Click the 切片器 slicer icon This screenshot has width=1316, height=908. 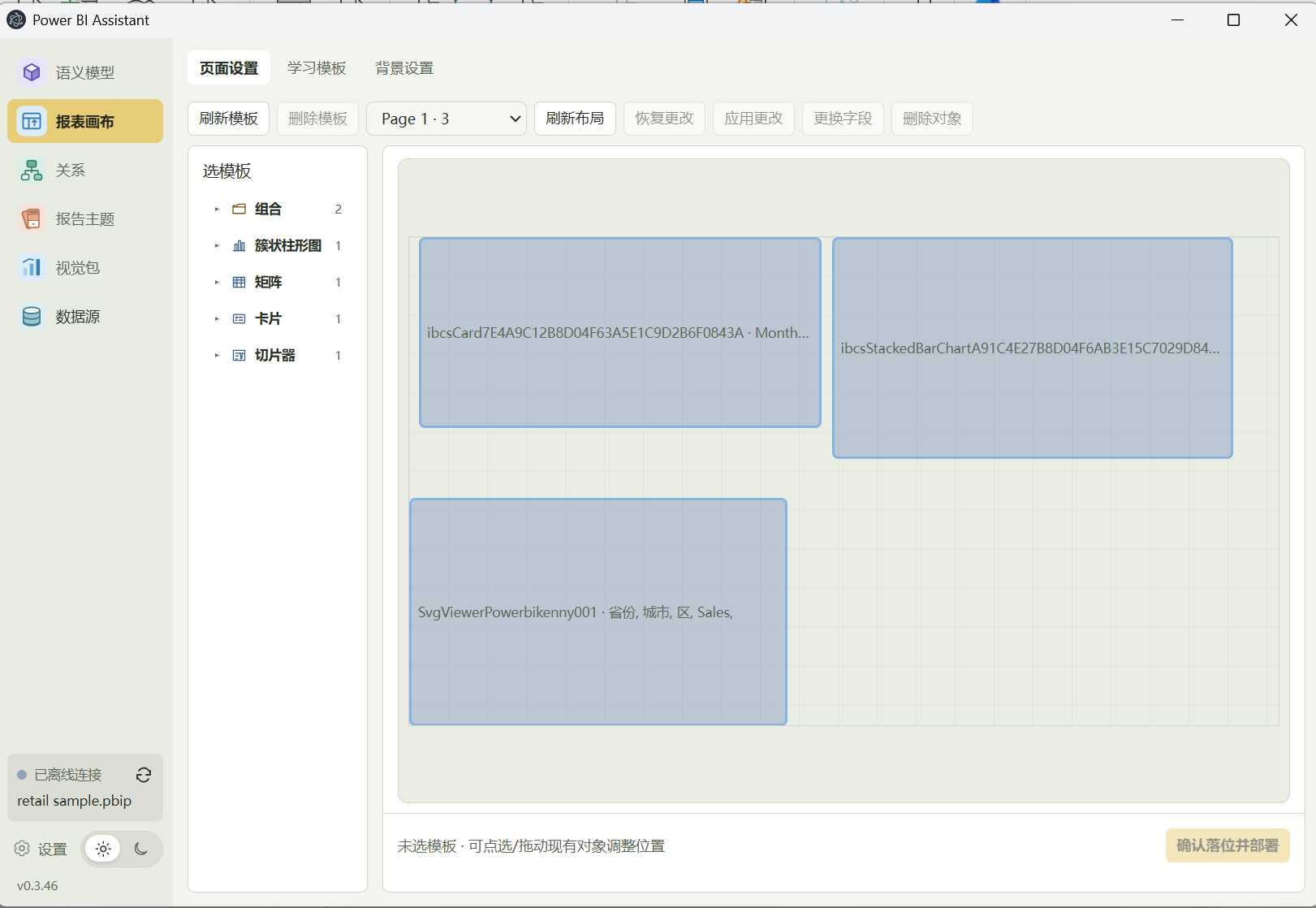click(239, 356)
